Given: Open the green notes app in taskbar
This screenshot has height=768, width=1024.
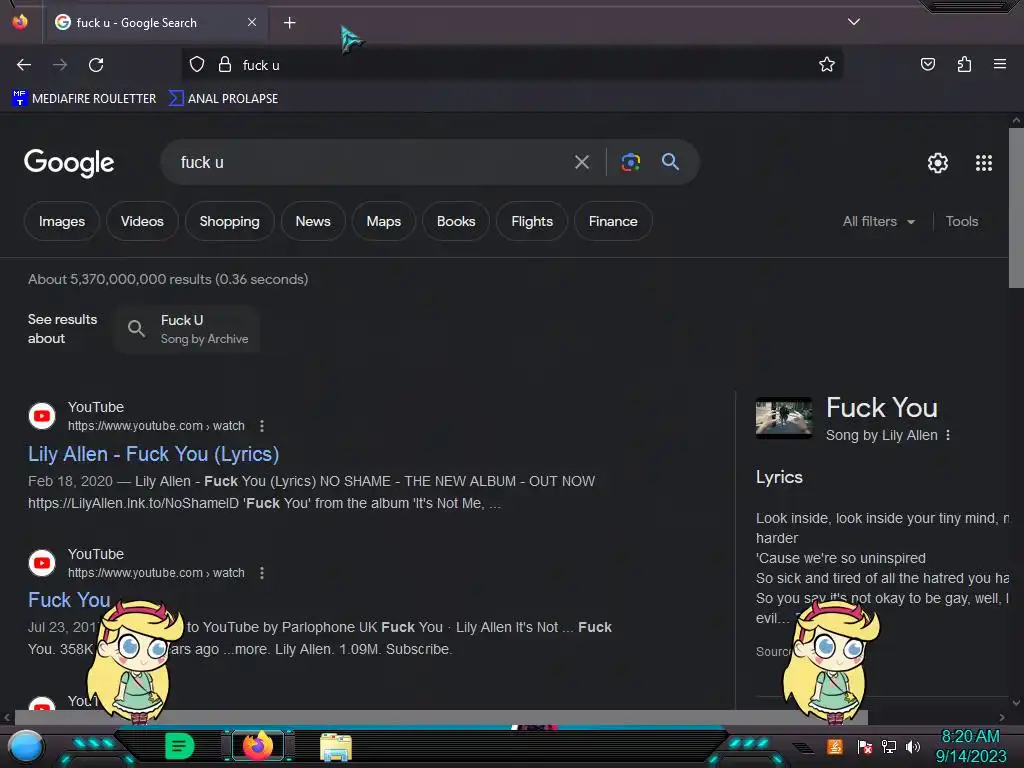Looking at the screenshot, I should (x=179, y=746).
